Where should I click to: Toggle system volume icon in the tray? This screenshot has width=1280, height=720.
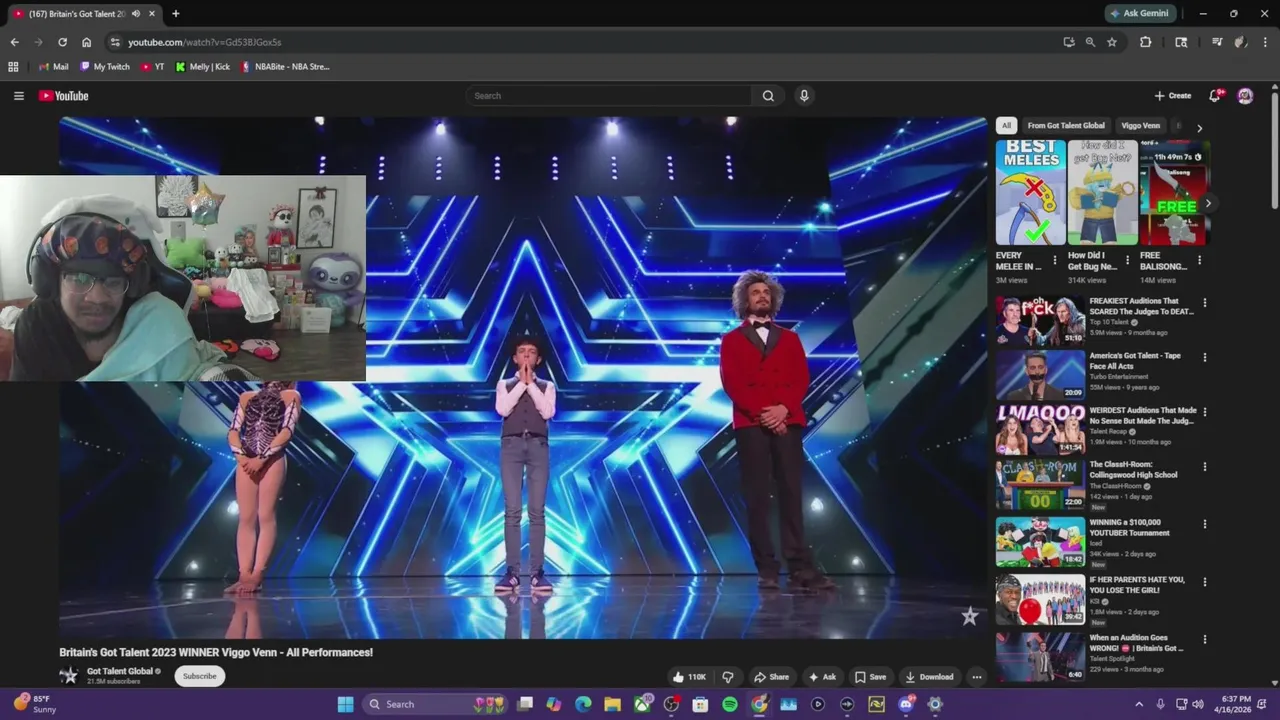pyautogui.click(x=1198, y=704)
